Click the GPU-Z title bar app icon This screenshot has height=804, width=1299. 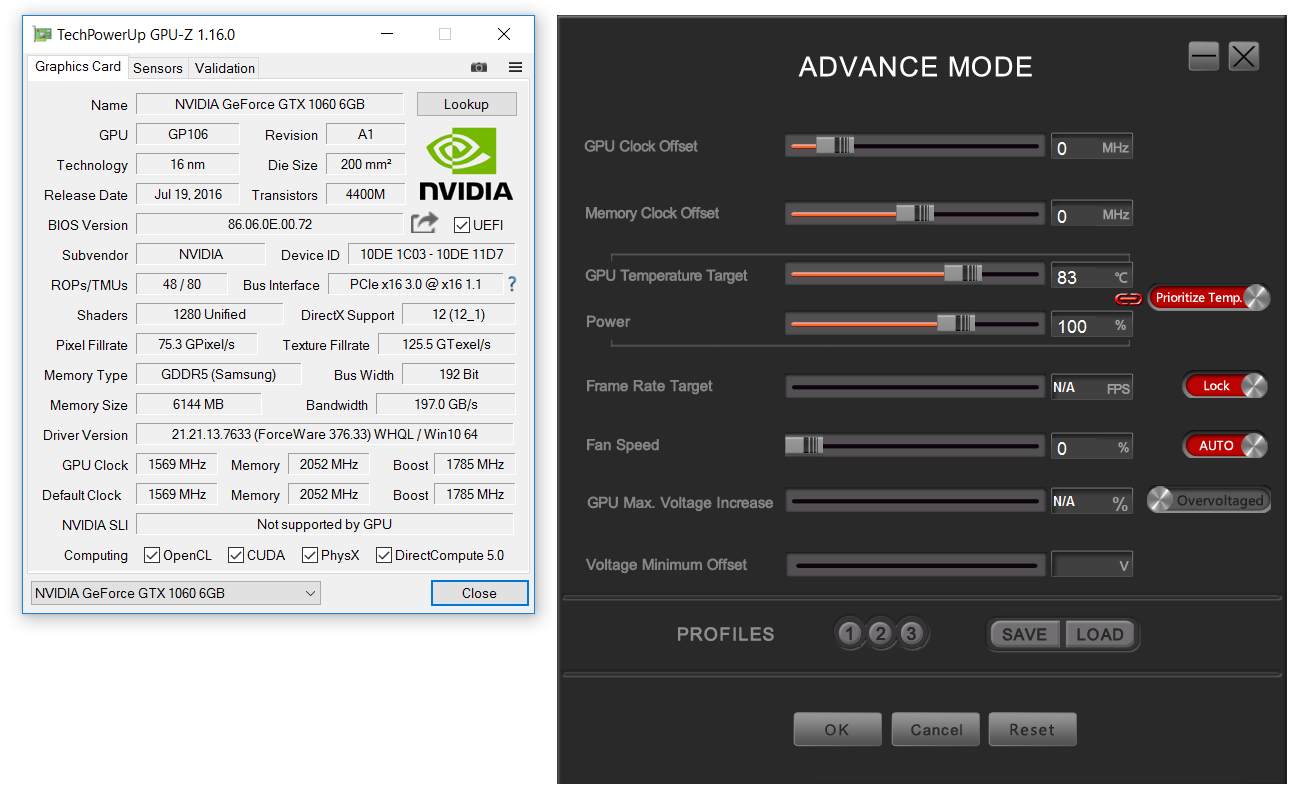[42, 34]
